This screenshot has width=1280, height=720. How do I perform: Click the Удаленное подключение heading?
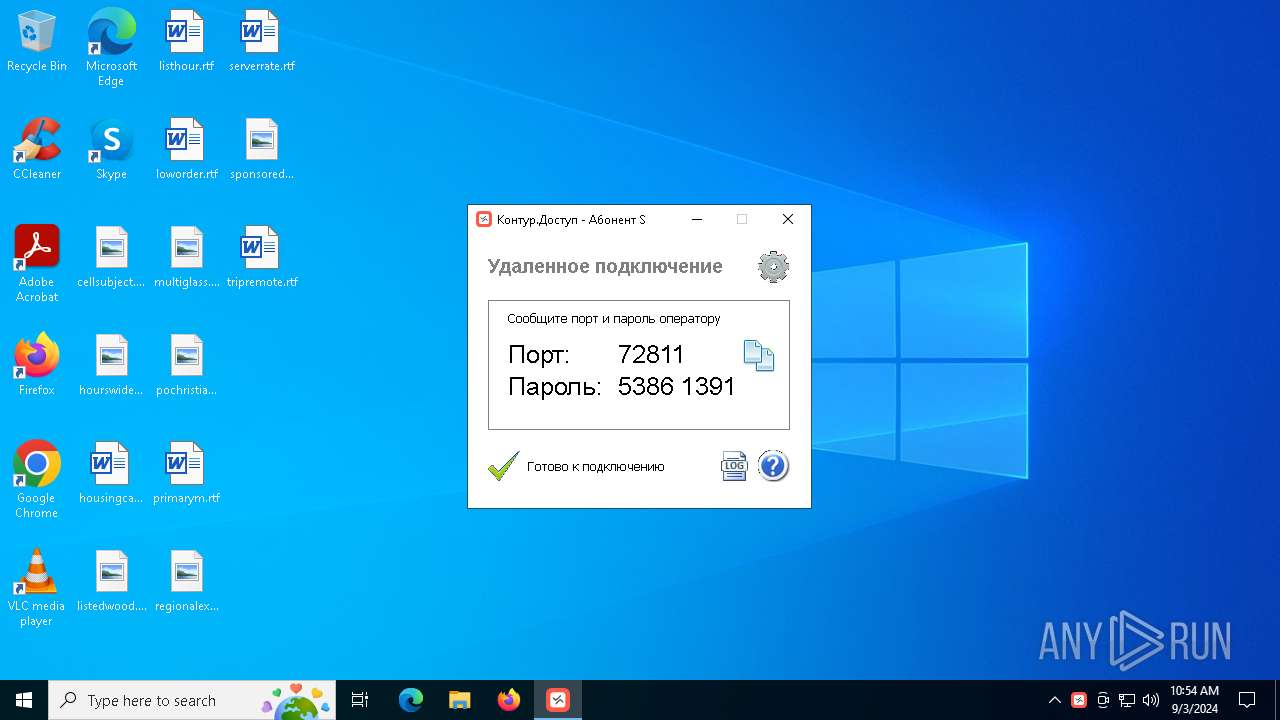(605, 266)
